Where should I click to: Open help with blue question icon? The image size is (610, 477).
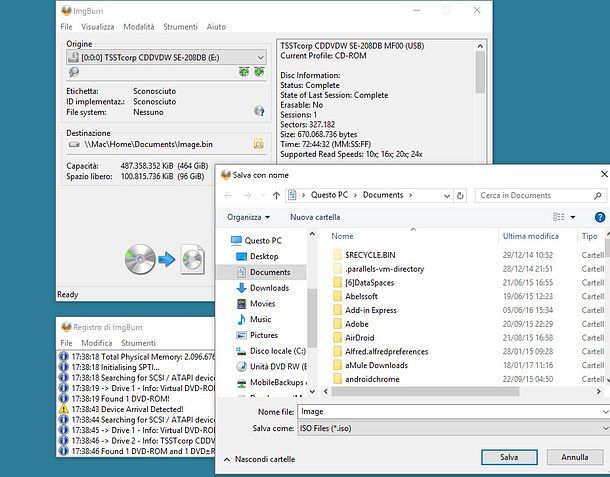[x=600, y=217]
